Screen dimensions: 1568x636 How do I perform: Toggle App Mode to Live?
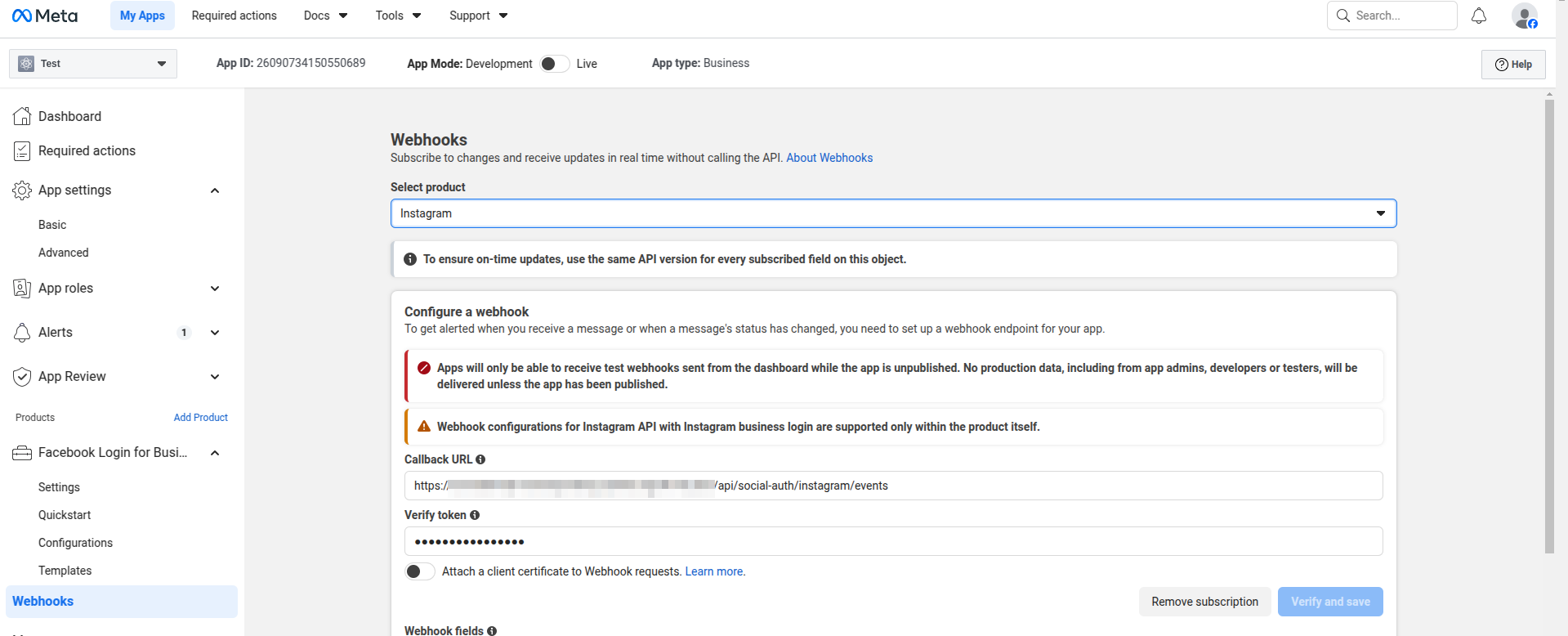[555, 64]
